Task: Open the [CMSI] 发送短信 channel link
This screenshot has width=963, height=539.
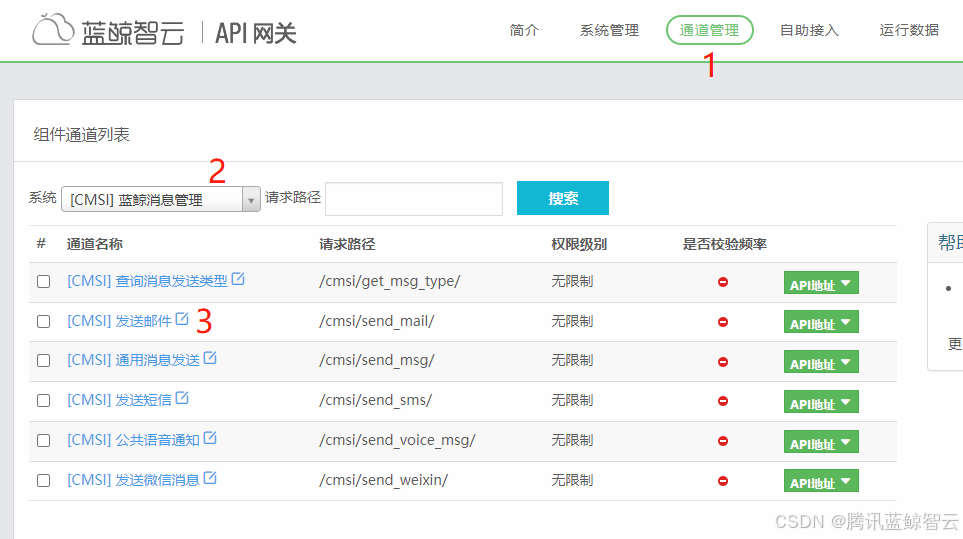Action: [119, 400]
